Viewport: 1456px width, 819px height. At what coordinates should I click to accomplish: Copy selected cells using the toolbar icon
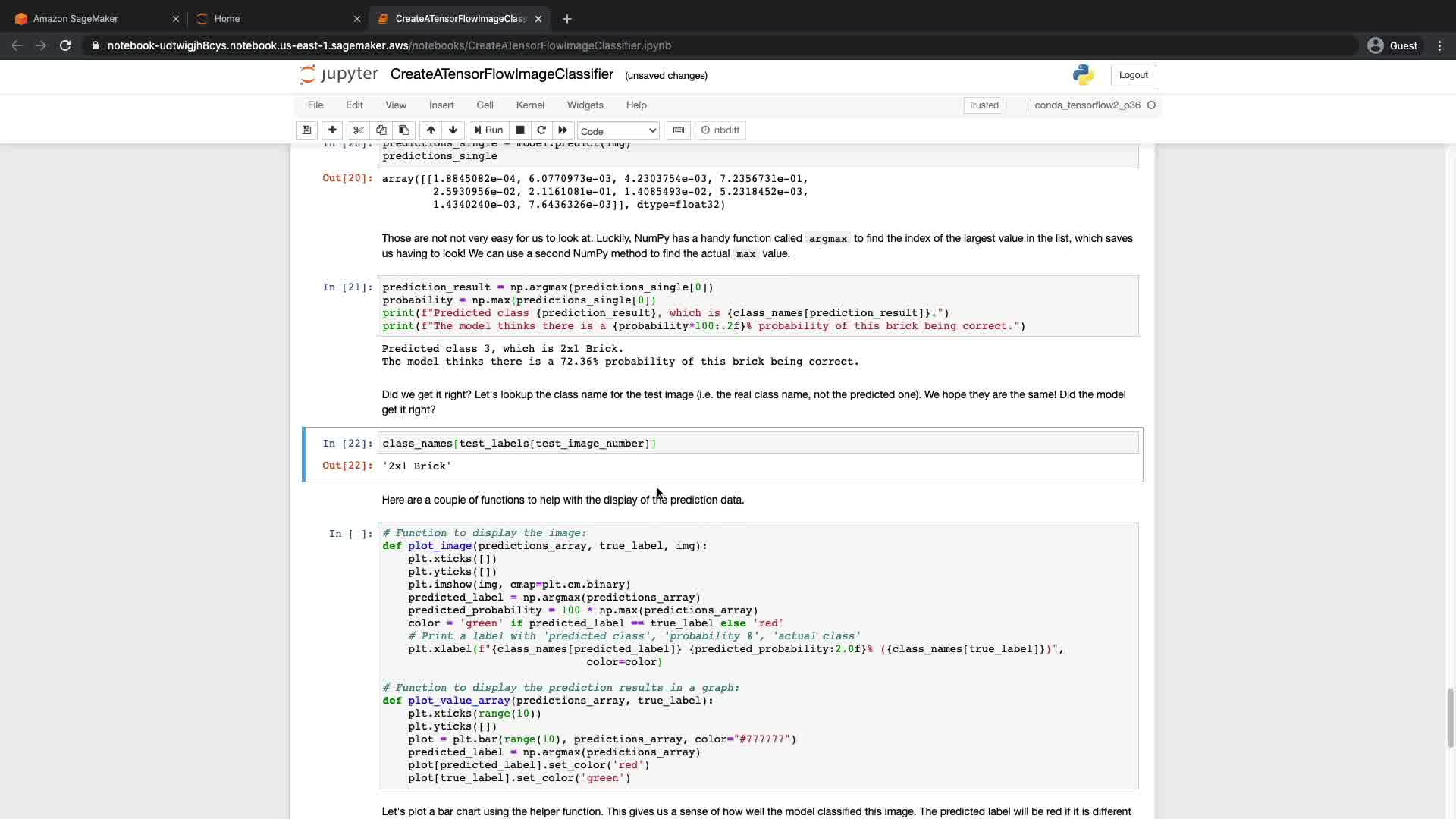tap(381, 130)
